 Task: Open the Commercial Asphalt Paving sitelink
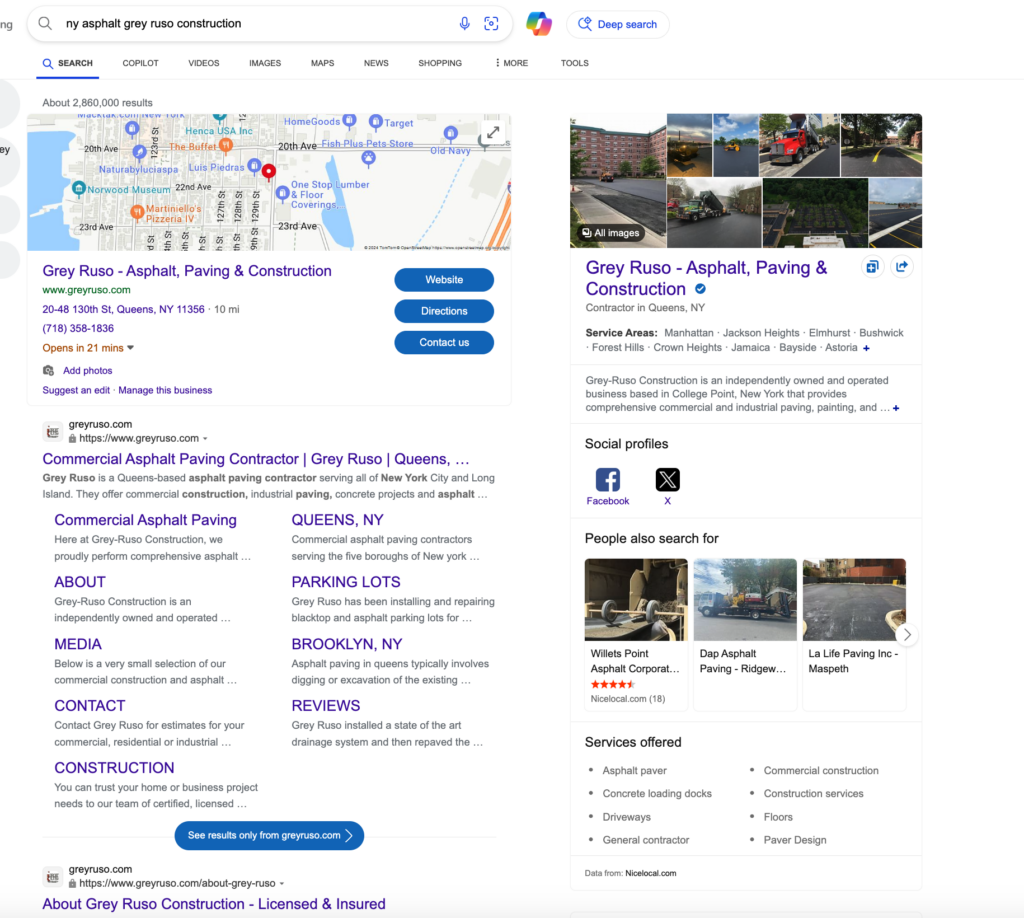(x=145, y=520)
